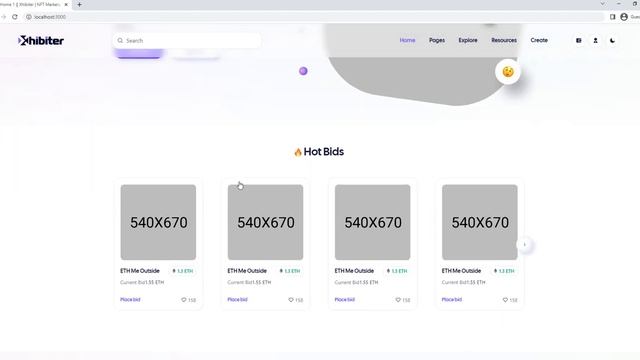The height and width of the screenshot is (360, 640).
Task: Click first card's ETH price badge
Action: (x=183, y=271)
